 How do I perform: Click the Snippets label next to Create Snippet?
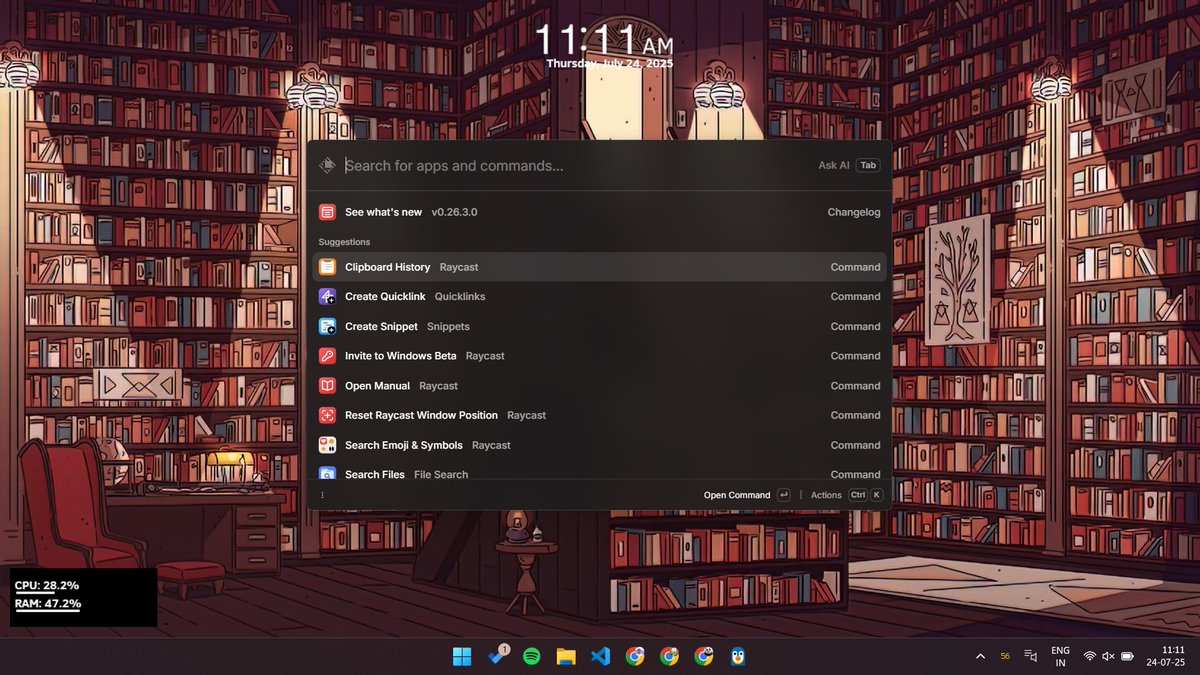(448, 326)
